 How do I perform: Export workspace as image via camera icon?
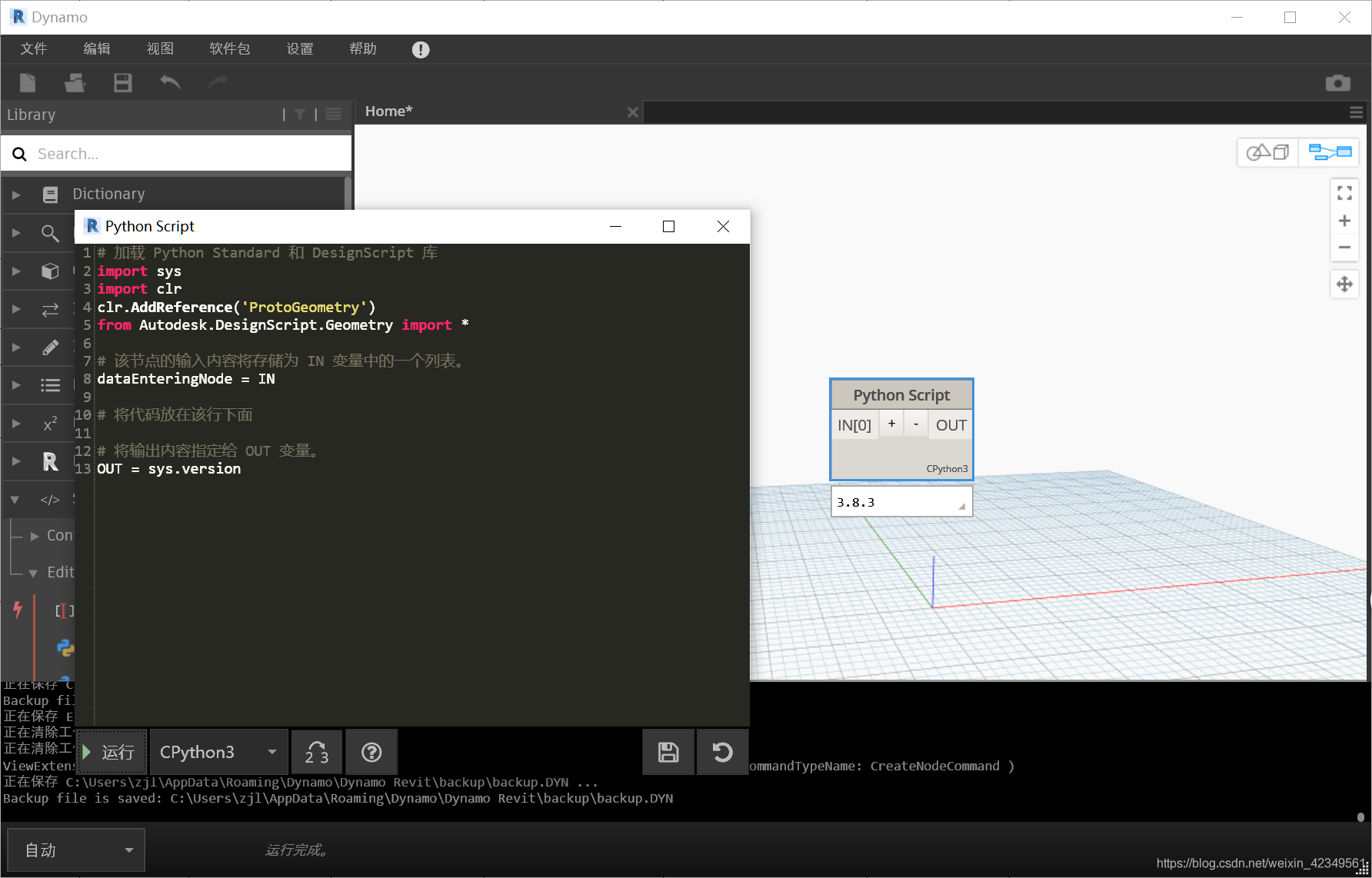point(1338,83)
